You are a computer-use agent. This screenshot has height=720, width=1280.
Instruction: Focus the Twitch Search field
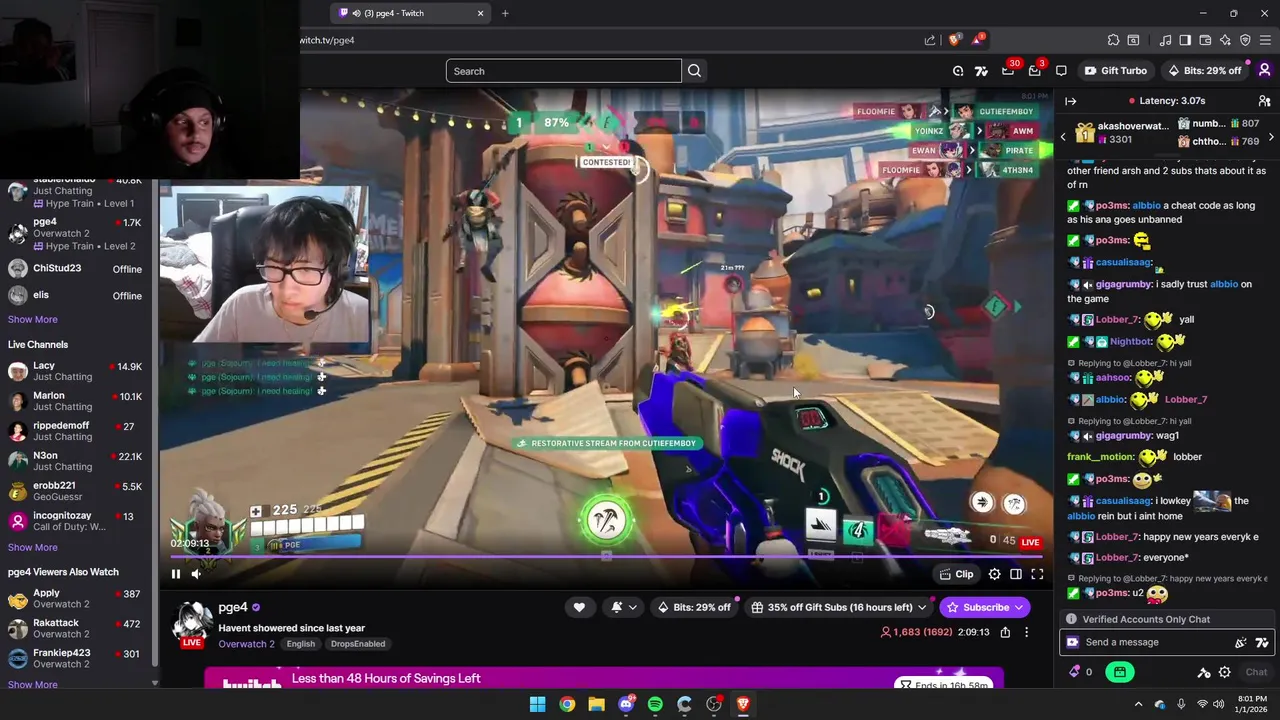tap(564, 71)
